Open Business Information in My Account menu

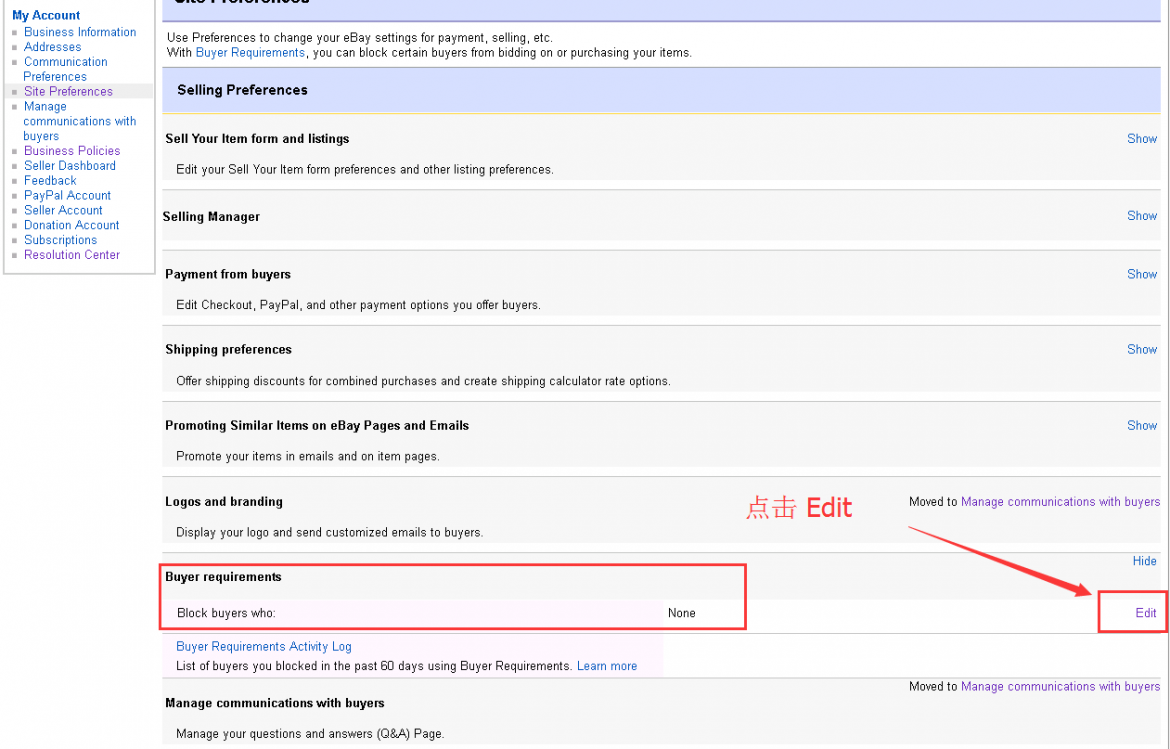coord(80,32)
